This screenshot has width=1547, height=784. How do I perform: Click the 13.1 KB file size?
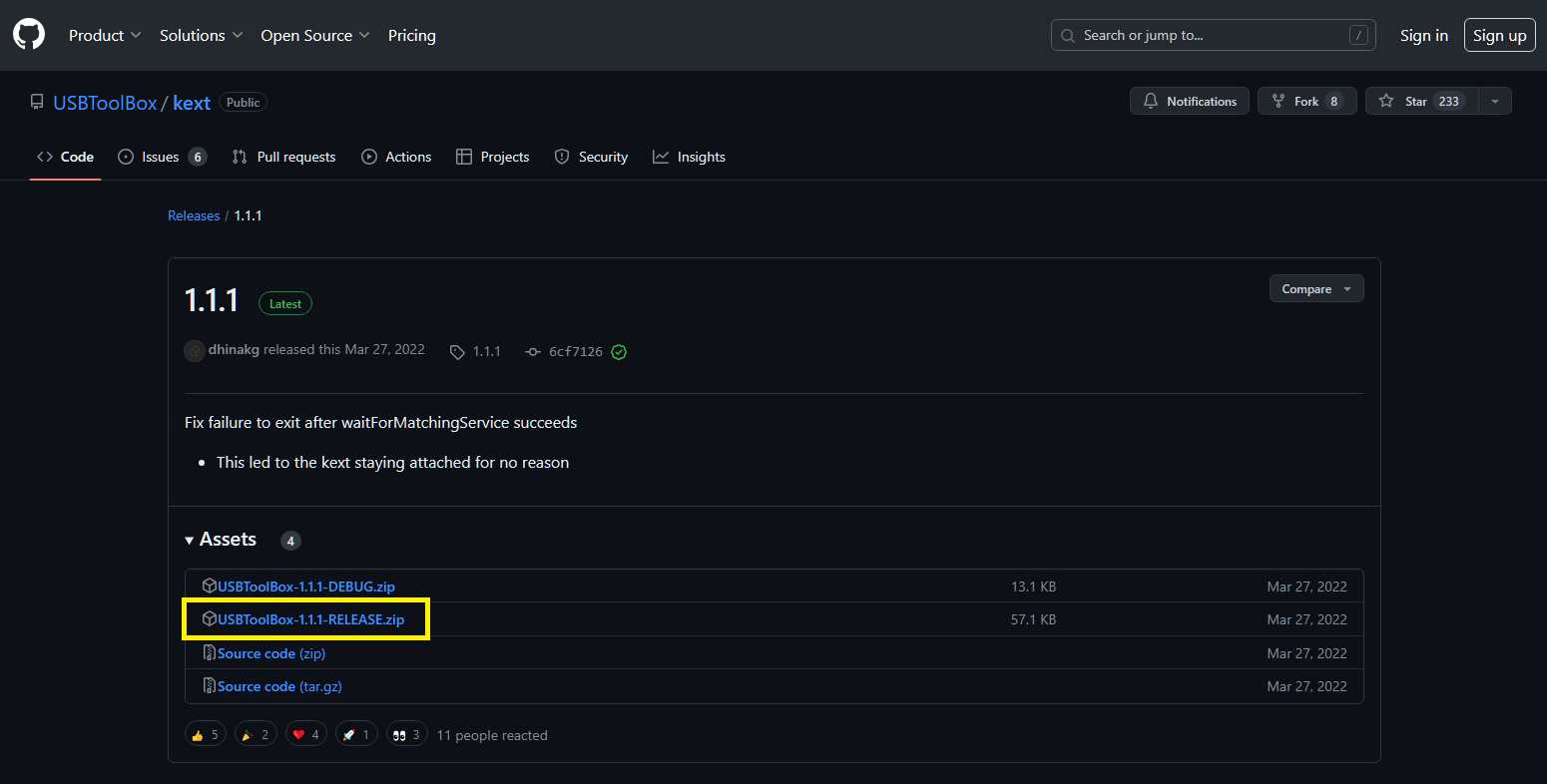click(1033, 587)
